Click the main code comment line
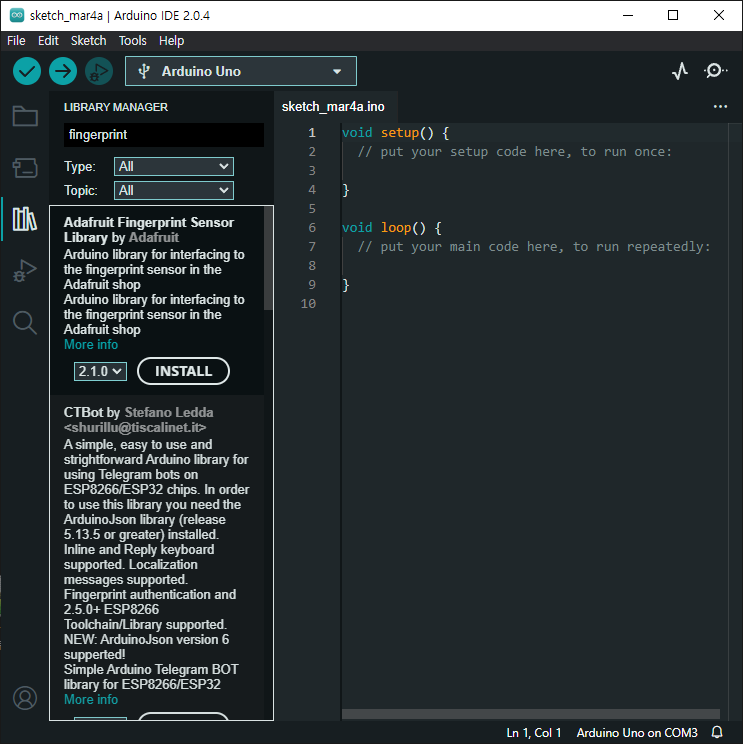The width and height of the screenshot is (743, 744). (x=534, y=247)
